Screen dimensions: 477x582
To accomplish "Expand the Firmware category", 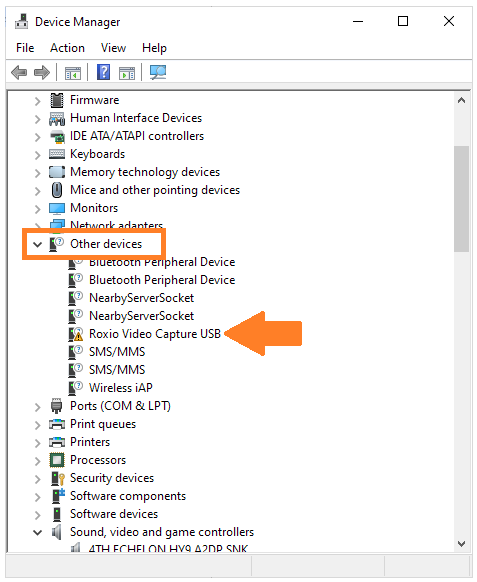I will pyautogui.click(x=37, y=101).
